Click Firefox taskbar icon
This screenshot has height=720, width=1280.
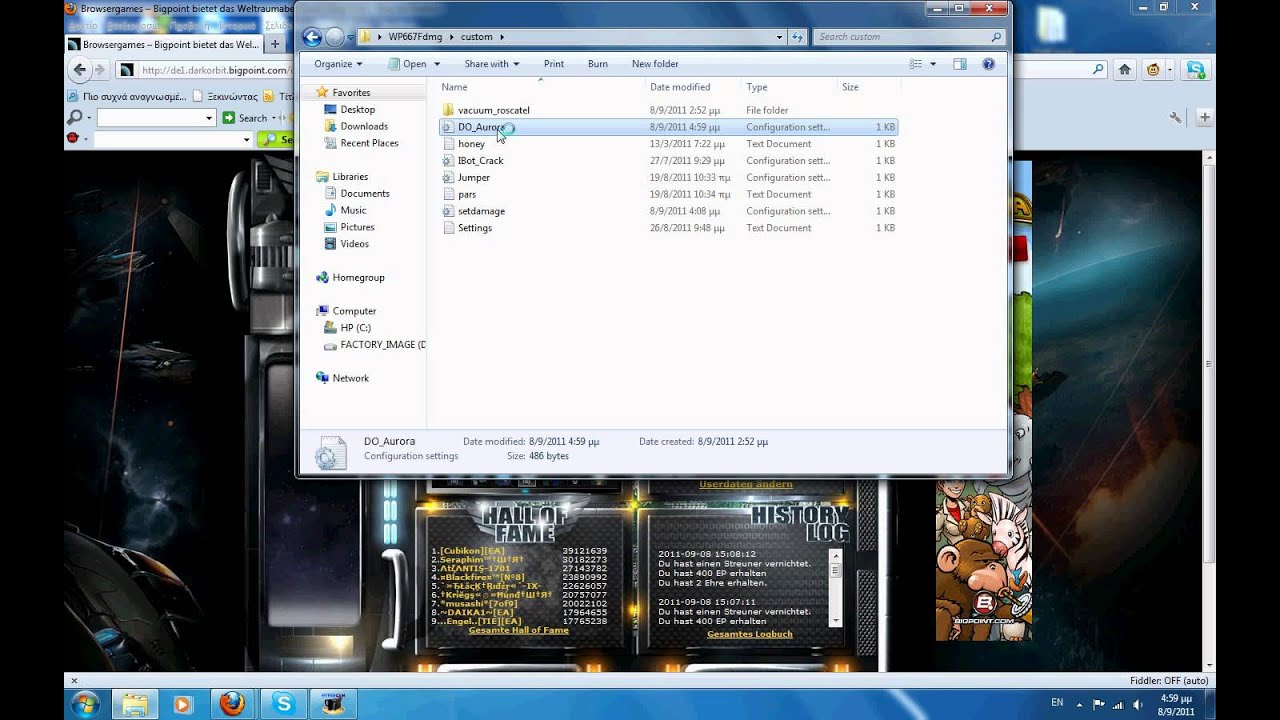(x=232, y=704)
